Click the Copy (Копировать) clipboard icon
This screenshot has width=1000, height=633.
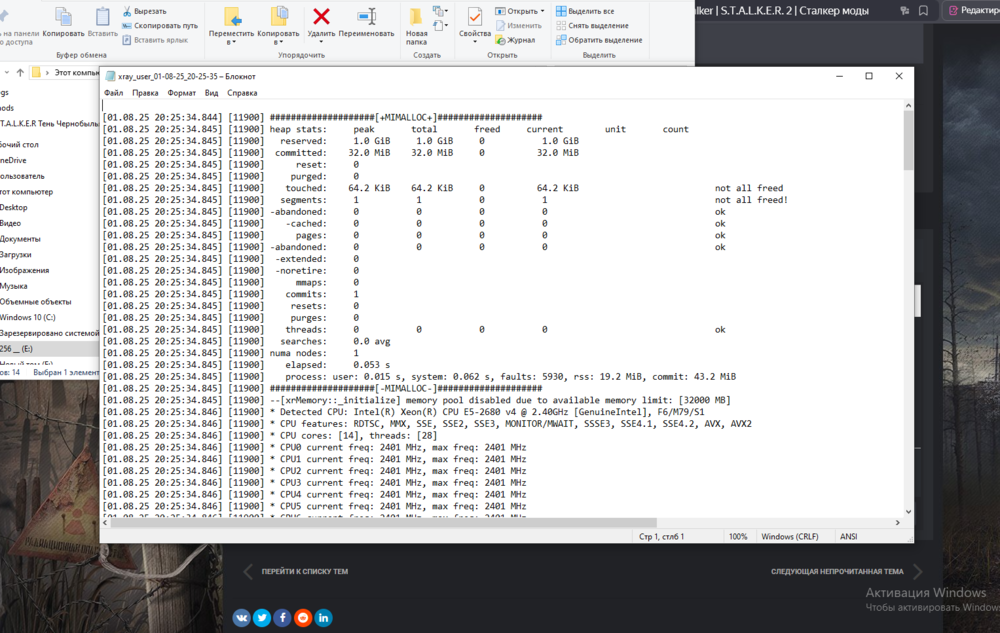(x=63, y=18)
